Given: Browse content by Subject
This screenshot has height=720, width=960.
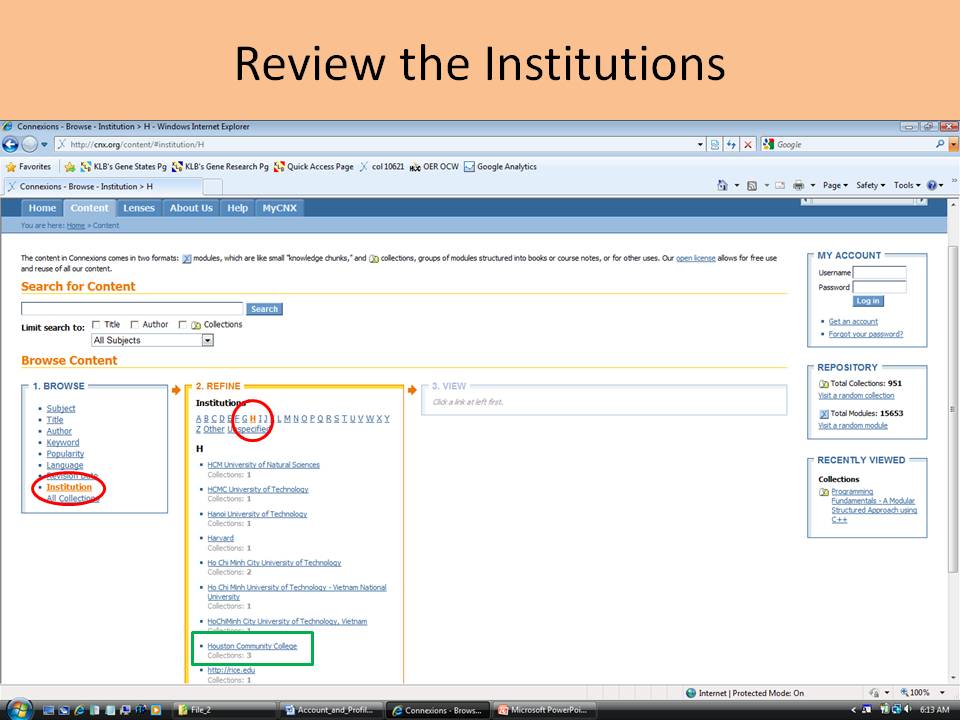Looking at the screenshot, I should point(61,408).
